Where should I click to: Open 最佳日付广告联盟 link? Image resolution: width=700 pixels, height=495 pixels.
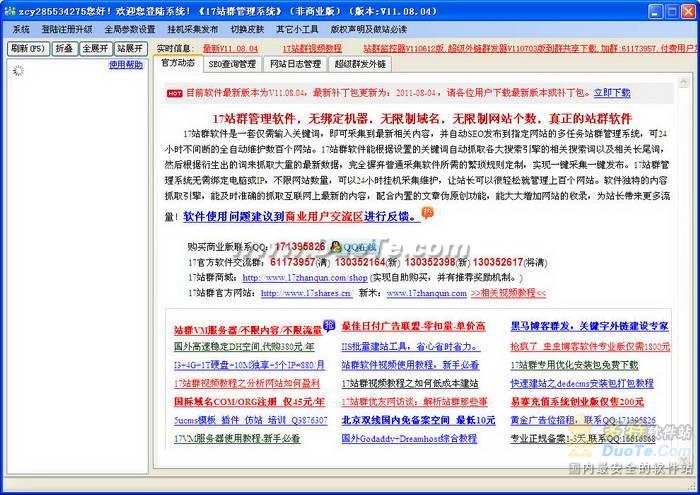pyautogui.click(x=413, y=326)
